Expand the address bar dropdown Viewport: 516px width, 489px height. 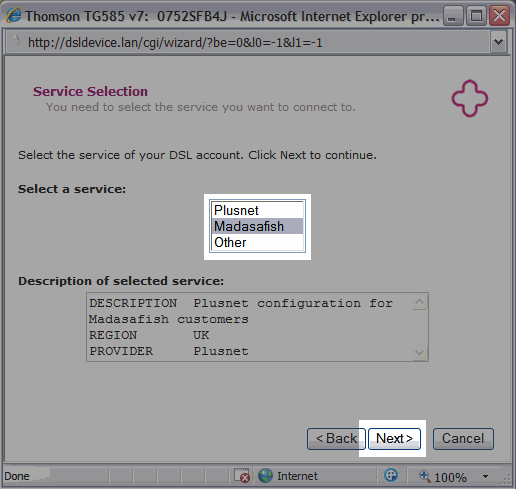498,42
